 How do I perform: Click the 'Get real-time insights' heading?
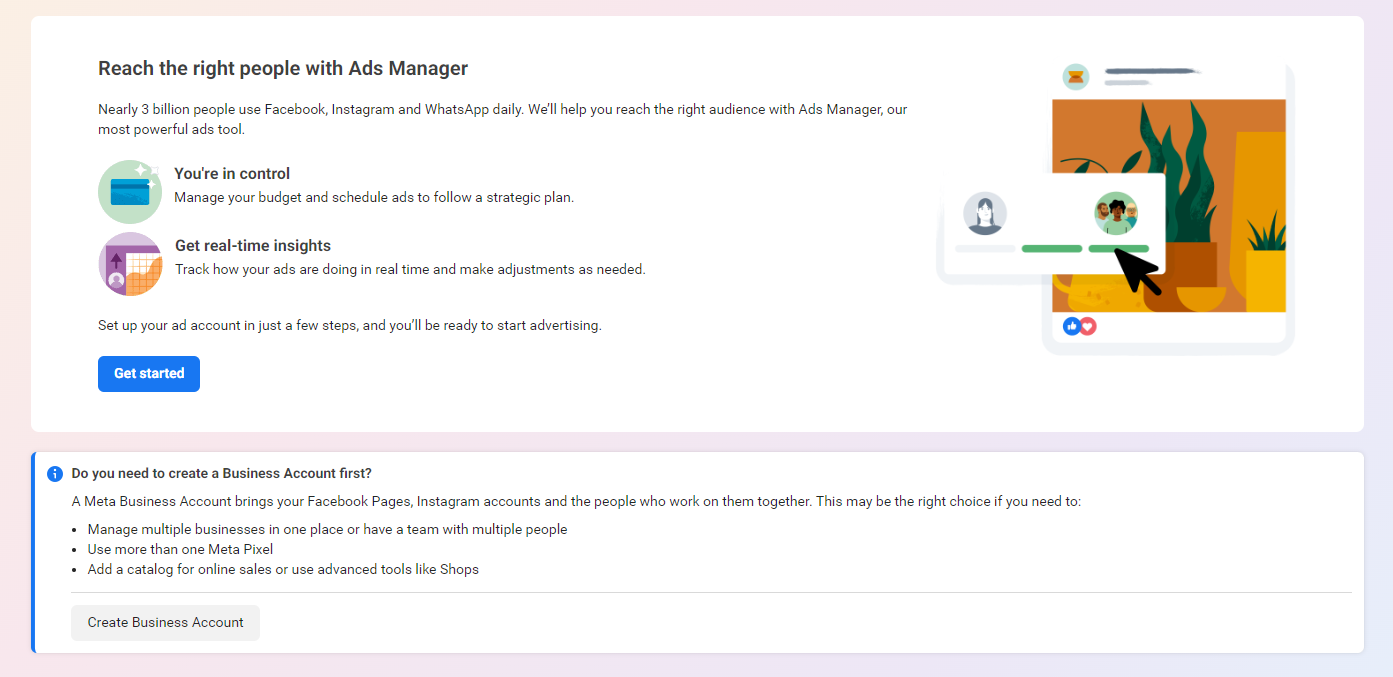pyautogui.click(x=253, y=246)
